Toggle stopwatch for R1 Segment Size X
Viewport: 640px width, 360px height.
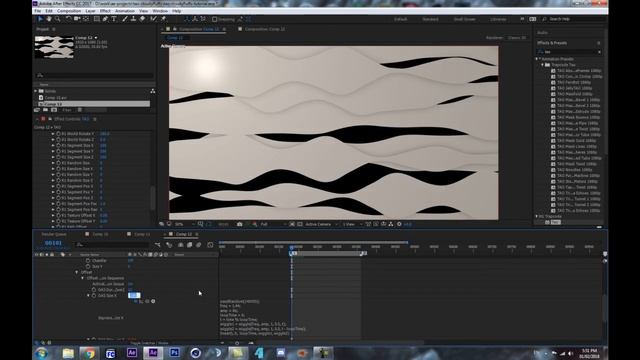58,145
